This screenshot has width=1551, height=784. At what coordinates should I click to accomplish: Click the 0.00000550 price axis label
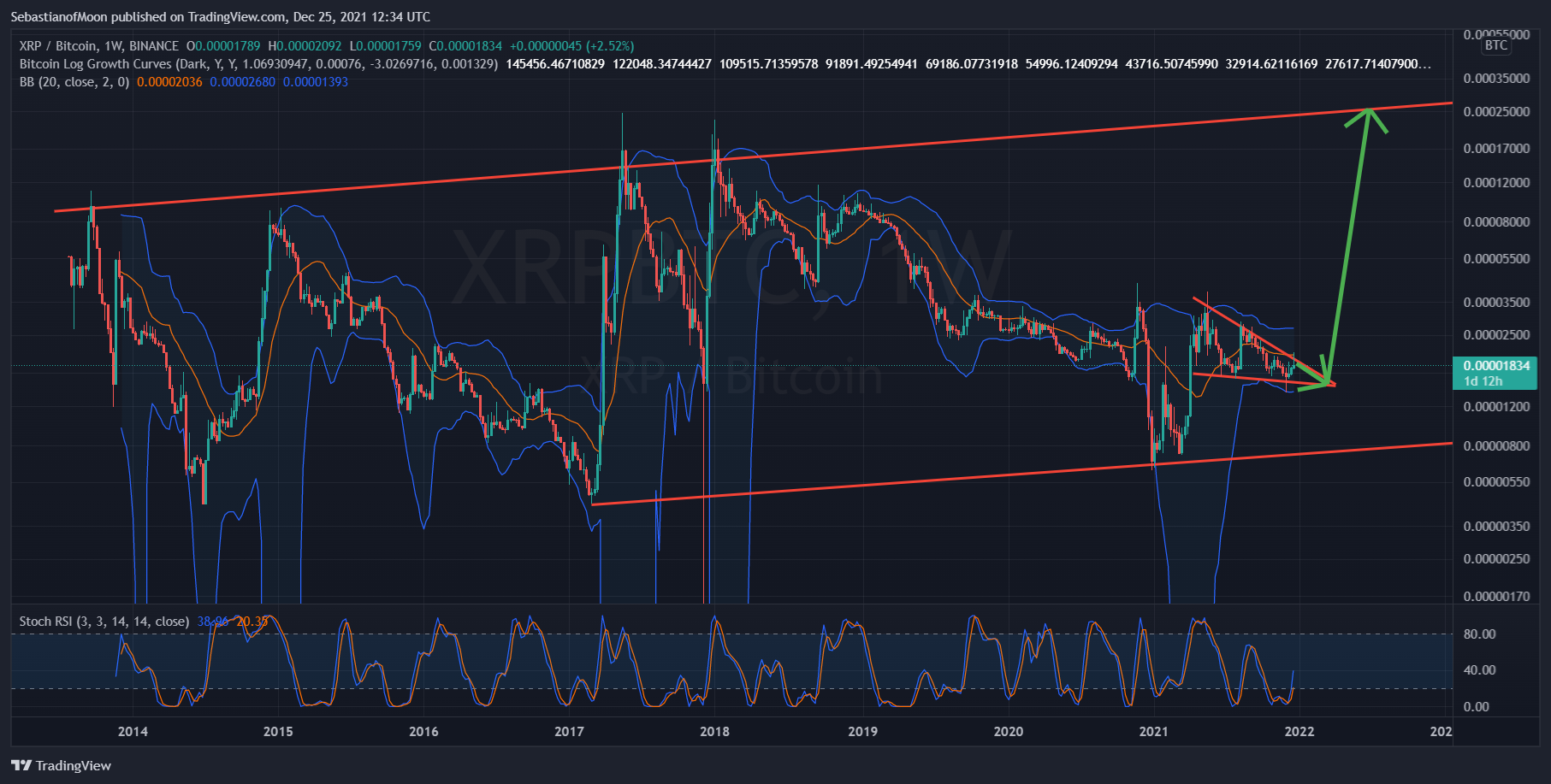pyautogui.click(x=1496, y=482)
